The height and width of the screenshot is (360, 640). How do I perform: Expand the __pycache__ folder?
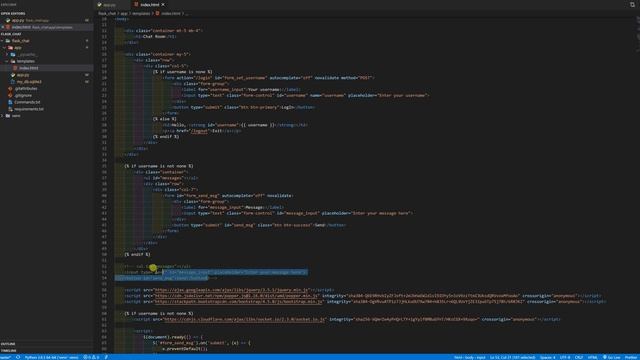[7, 54]
